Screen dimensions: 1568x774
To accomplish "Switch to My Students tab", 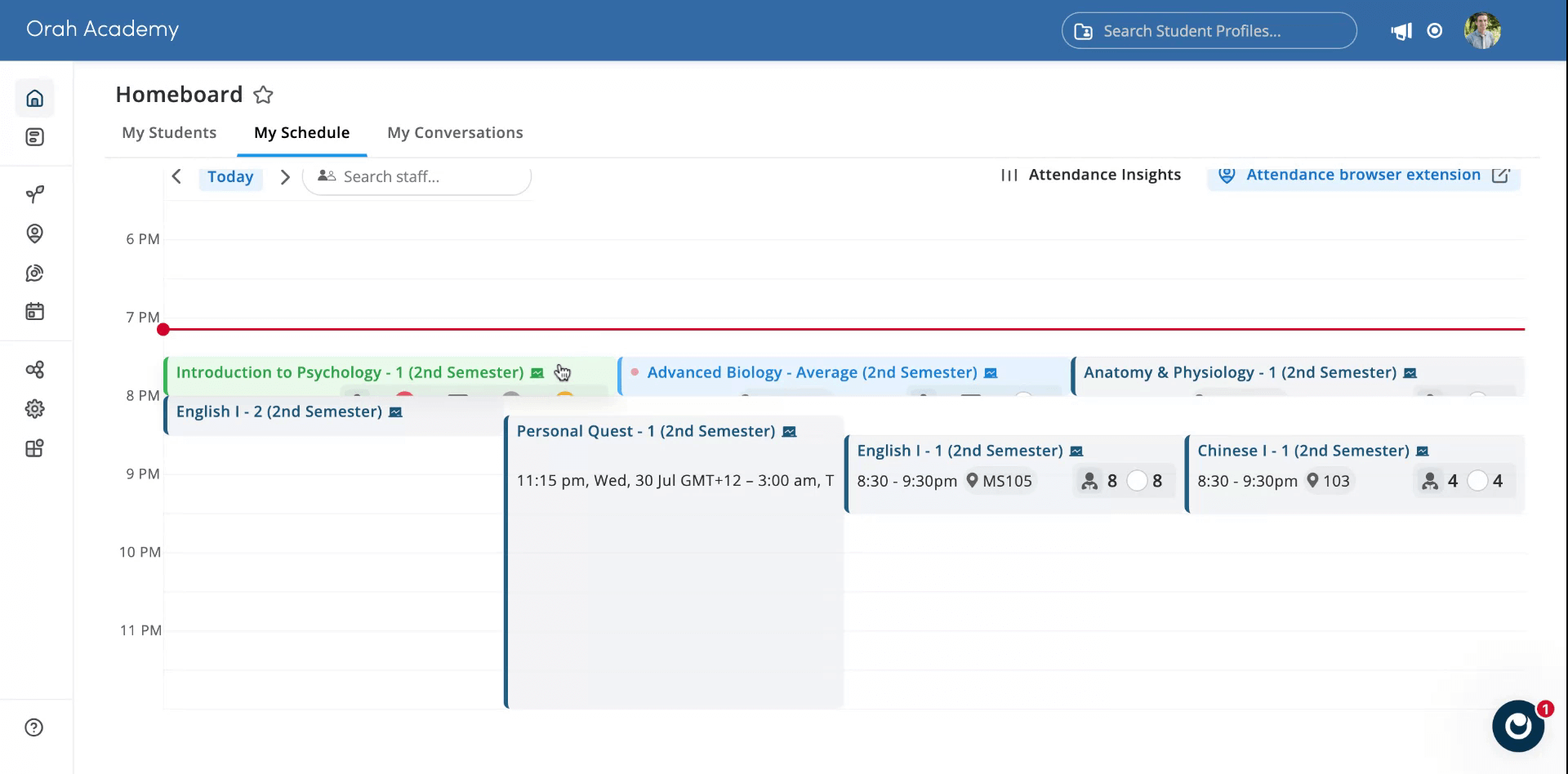I will 169,132.
